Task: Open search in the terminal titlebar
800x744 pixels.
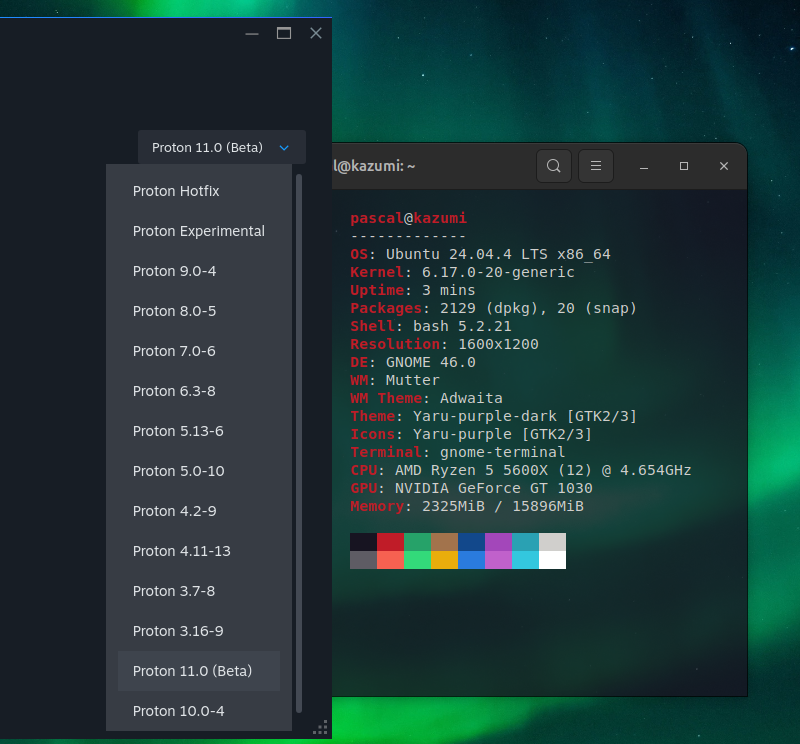Action: (554, 166)
